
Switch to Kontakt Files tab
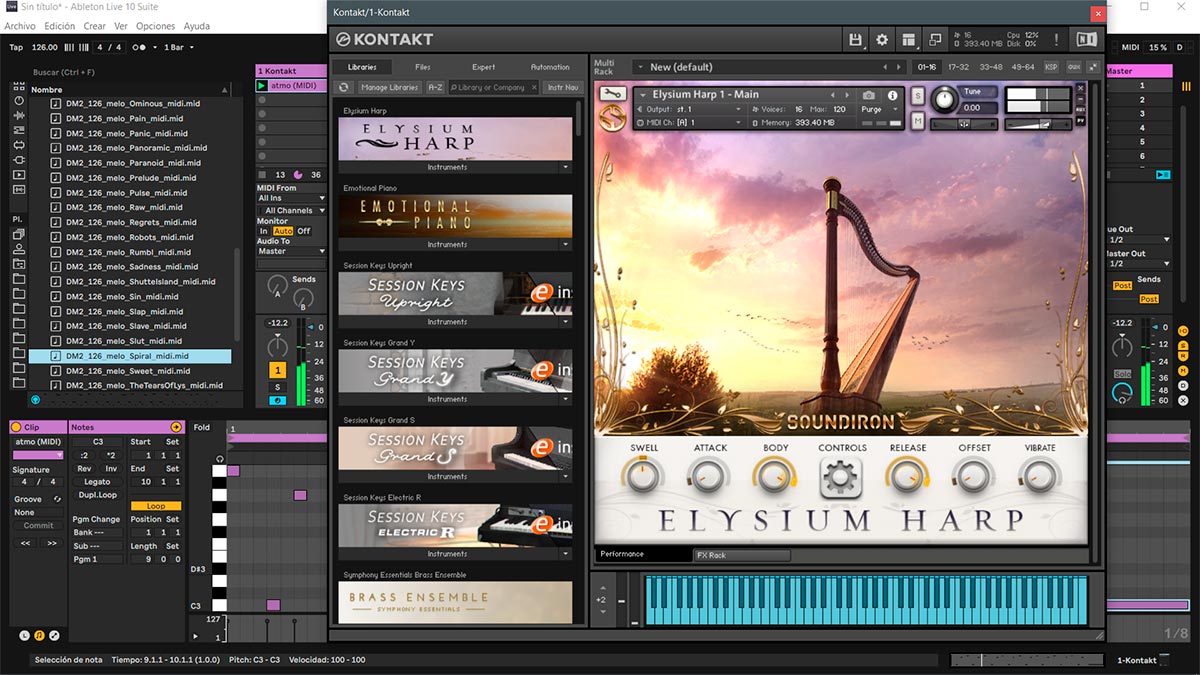click(x=423, y=67)
